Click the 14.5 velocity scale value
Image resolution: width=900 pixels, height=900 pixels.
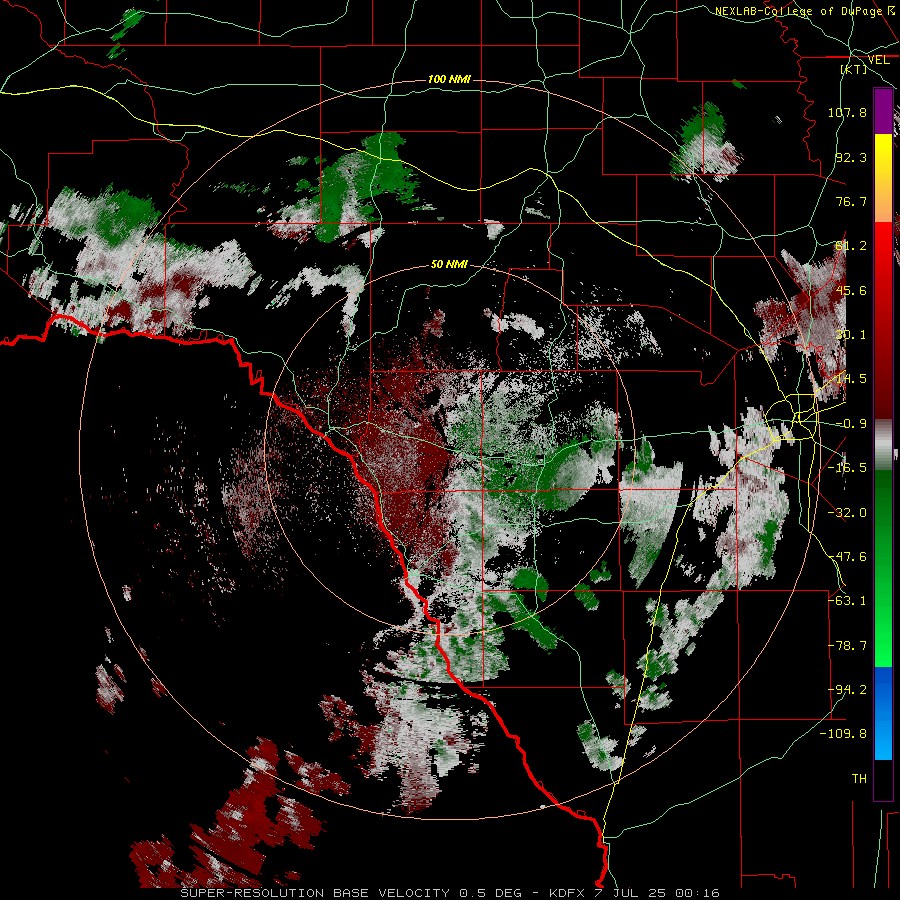coord(851,379)
